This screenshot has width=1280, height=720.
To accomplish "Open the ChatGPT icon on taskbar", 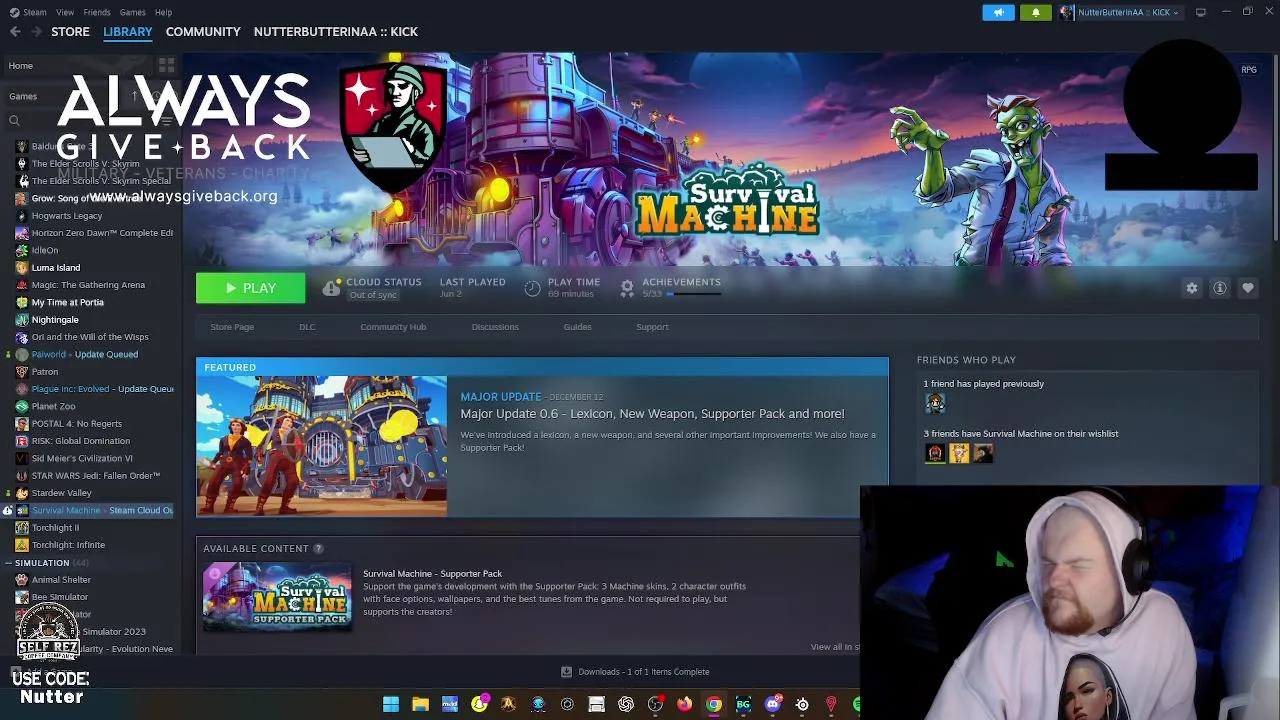I will pyautogui.click(x=626, y=705).
